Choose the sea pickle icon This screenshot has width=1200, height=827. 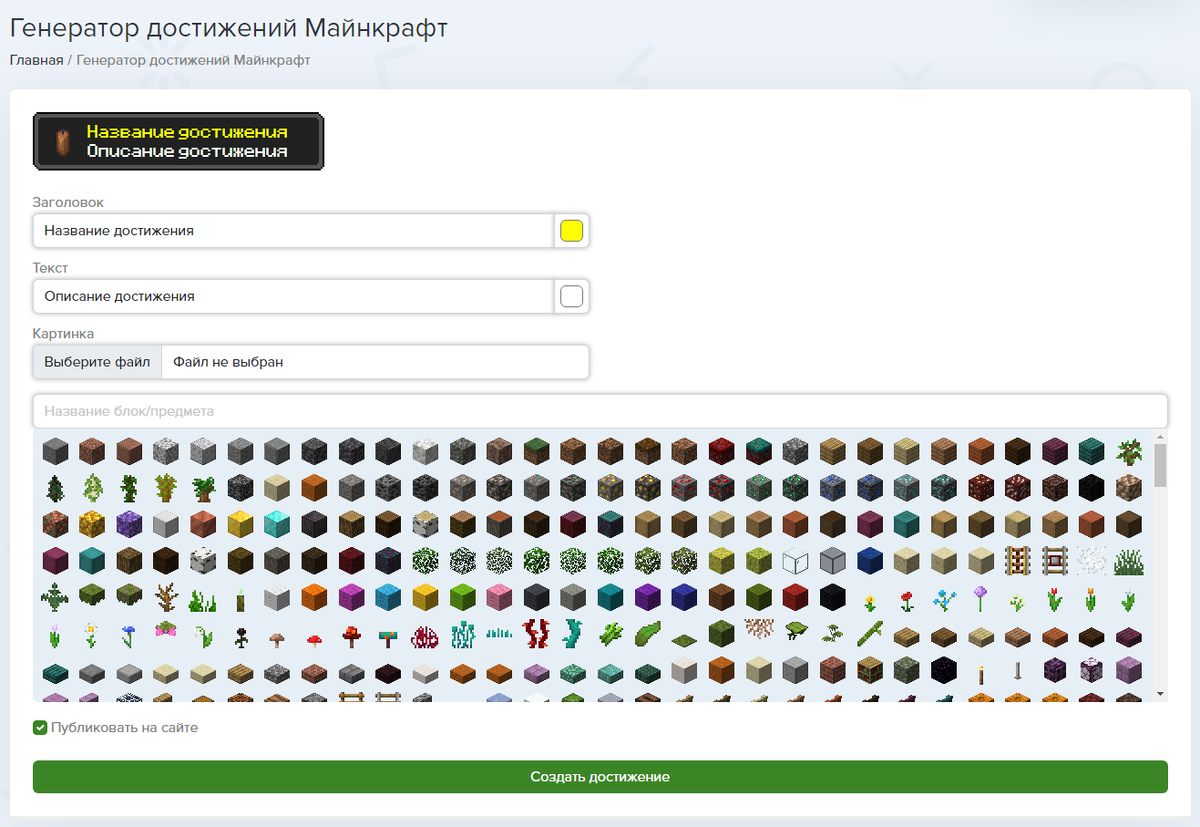241,600
